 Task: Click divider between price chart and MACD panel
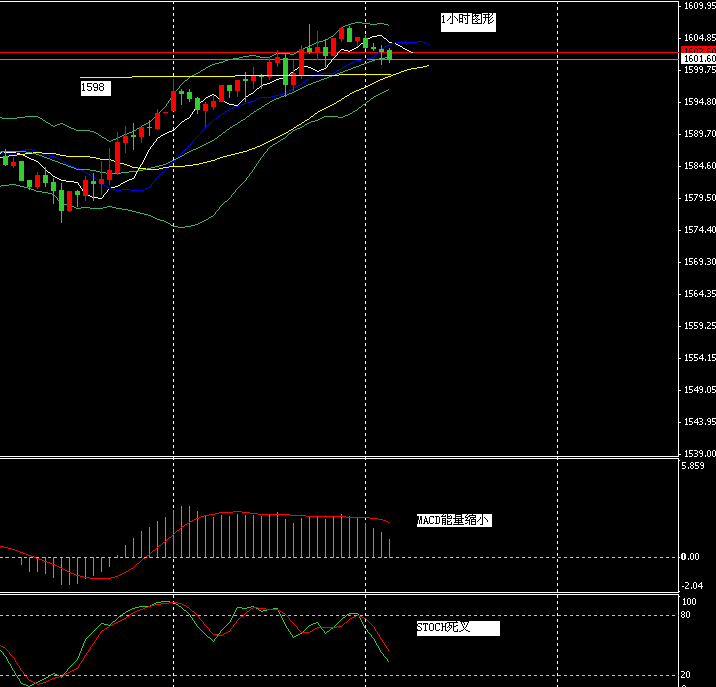click(x=340, y=458)
